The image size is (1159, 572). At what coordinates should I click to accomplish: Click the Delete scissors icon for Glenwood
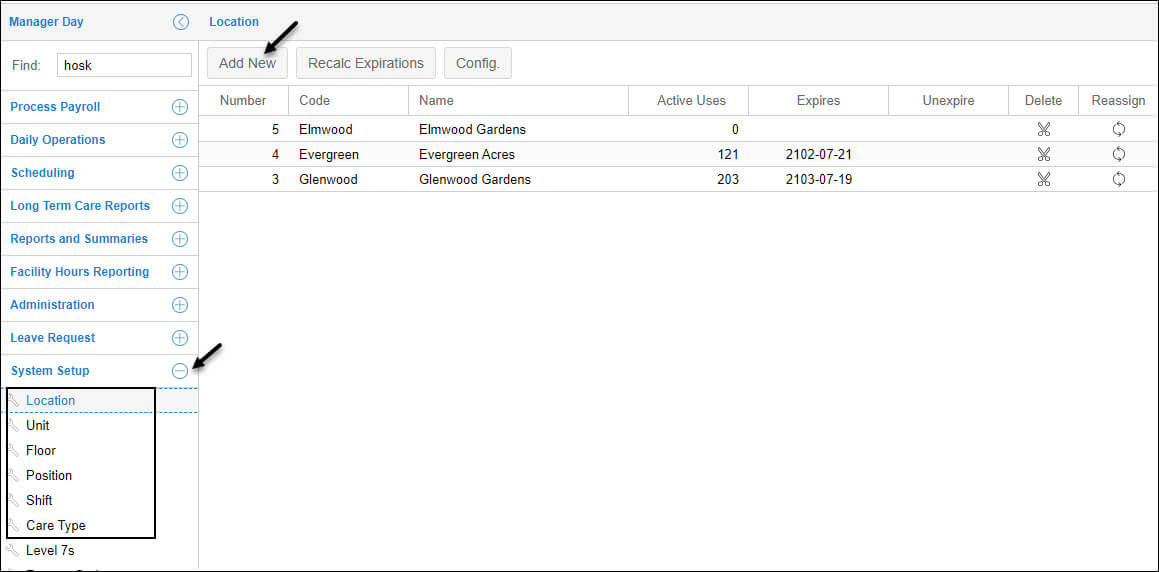point(1043,179)
